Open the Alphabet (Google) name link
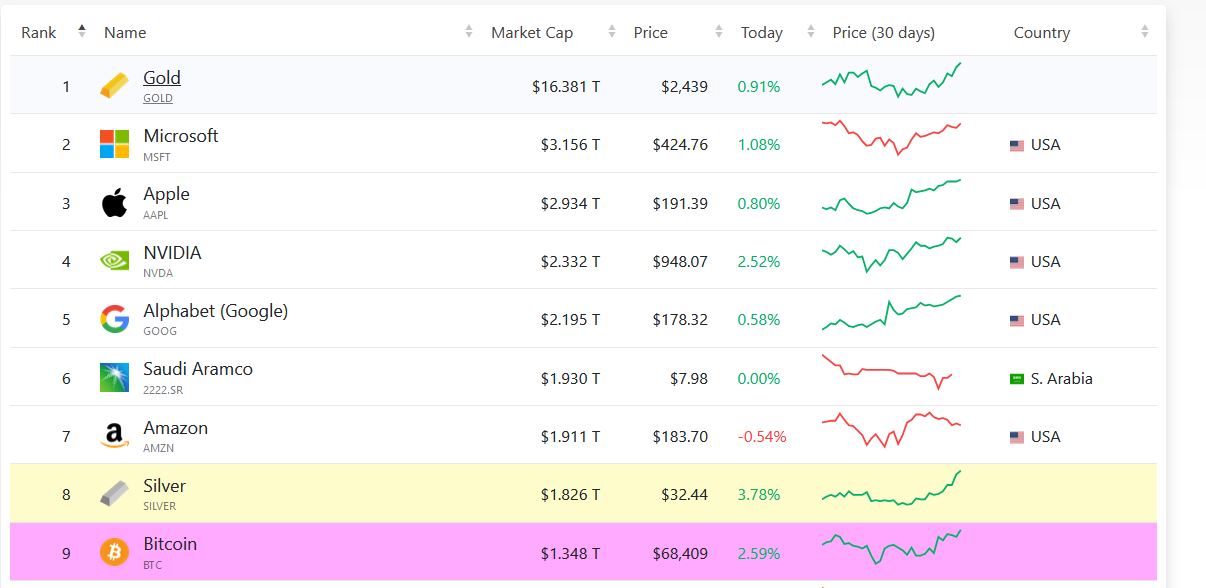 pyautogui.click(x=215, y=311)
